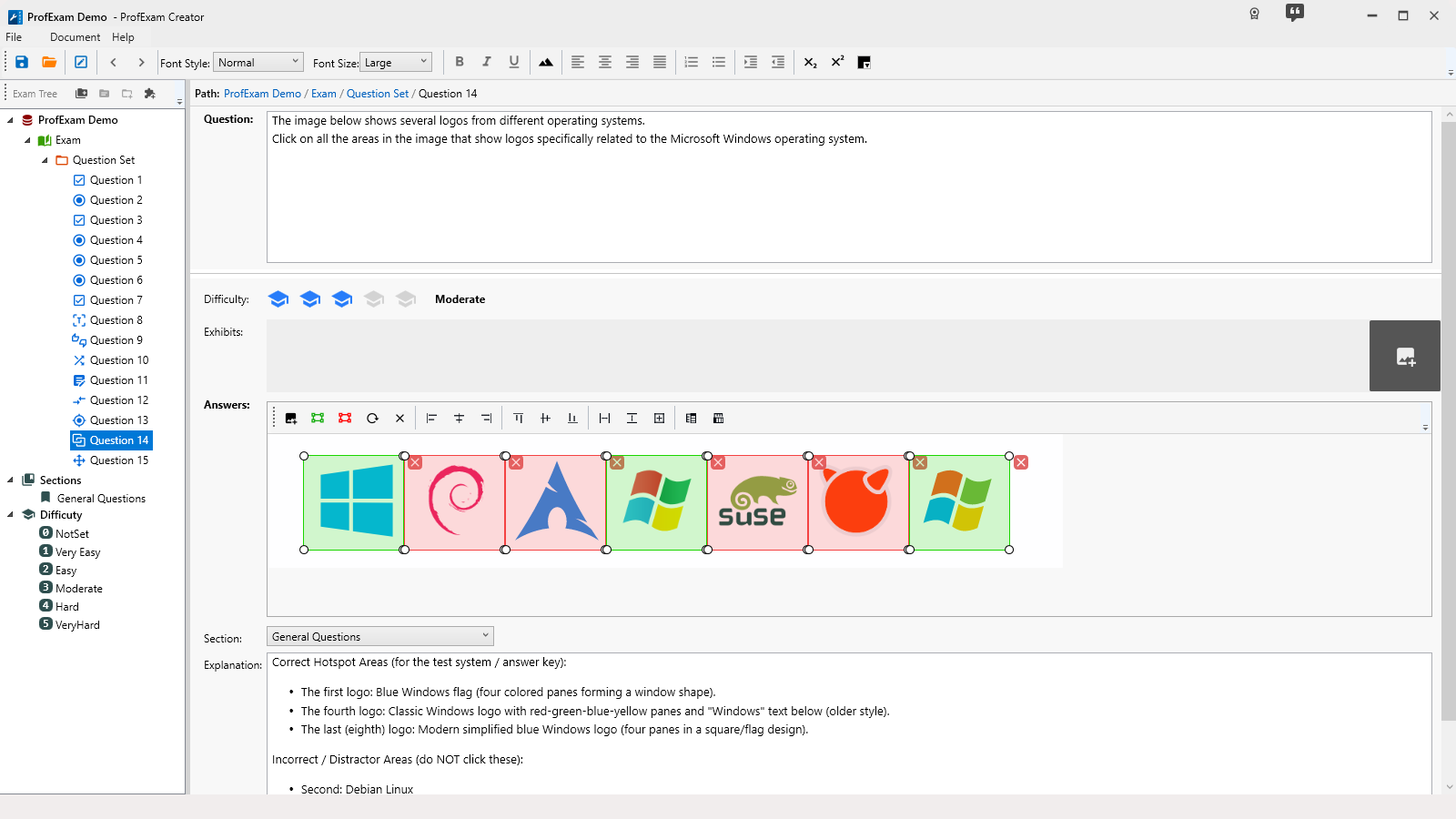Open the font color picker
Viewport: 1456px width, 819px height.
(864, 62)
